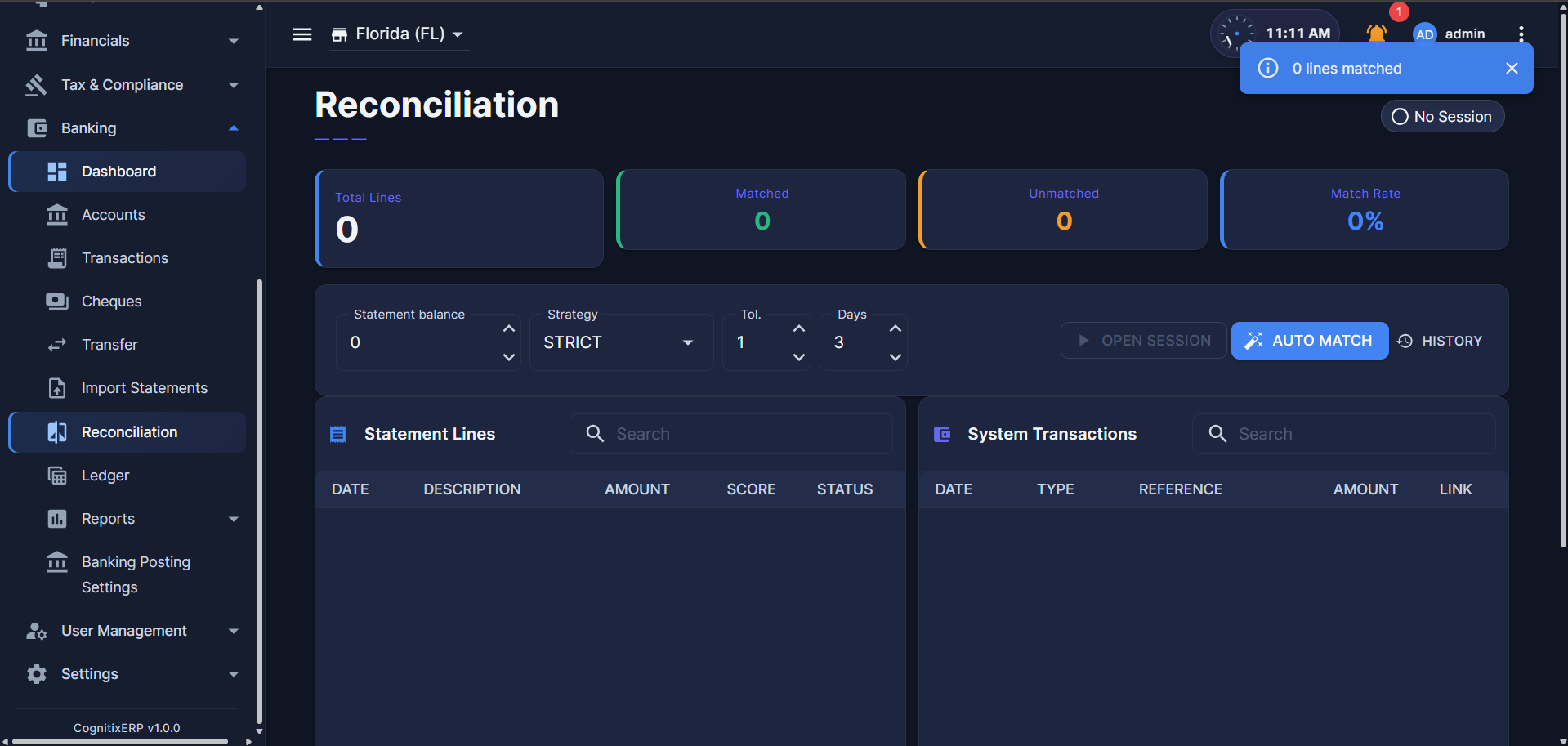Click the clock widget icon

(1236, 34)
